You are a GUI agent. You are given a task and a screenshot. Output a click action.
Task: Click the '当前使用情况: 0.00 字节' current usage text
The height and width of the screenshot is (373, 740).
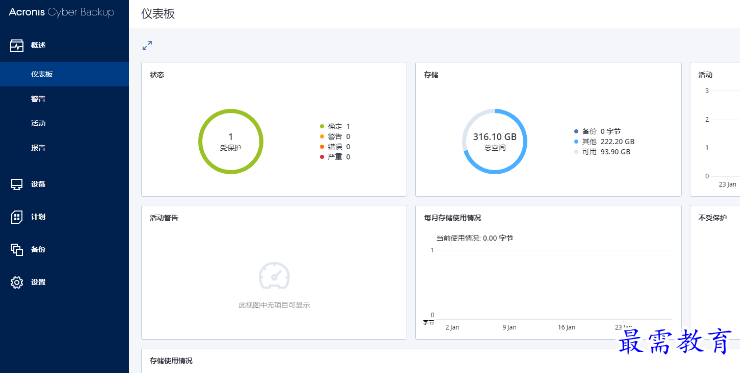click(475, 238)
